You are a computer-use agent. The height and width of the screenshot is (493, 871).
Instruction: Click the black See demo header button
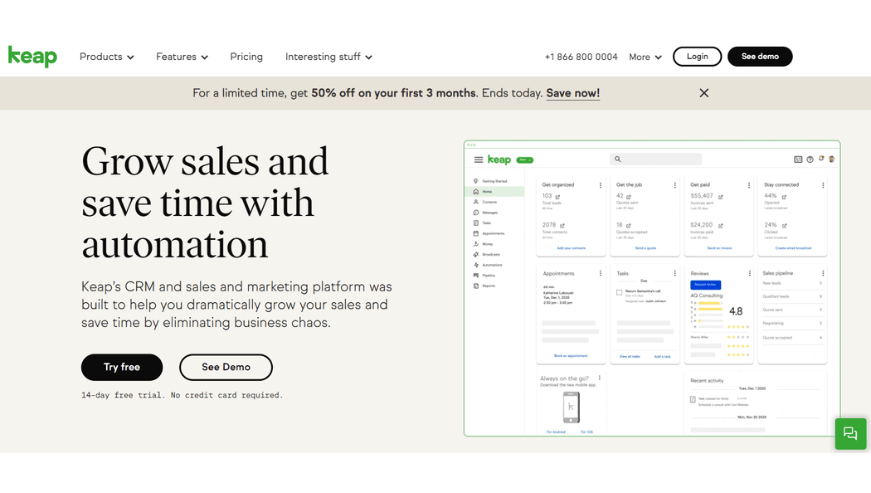(760, 57)
